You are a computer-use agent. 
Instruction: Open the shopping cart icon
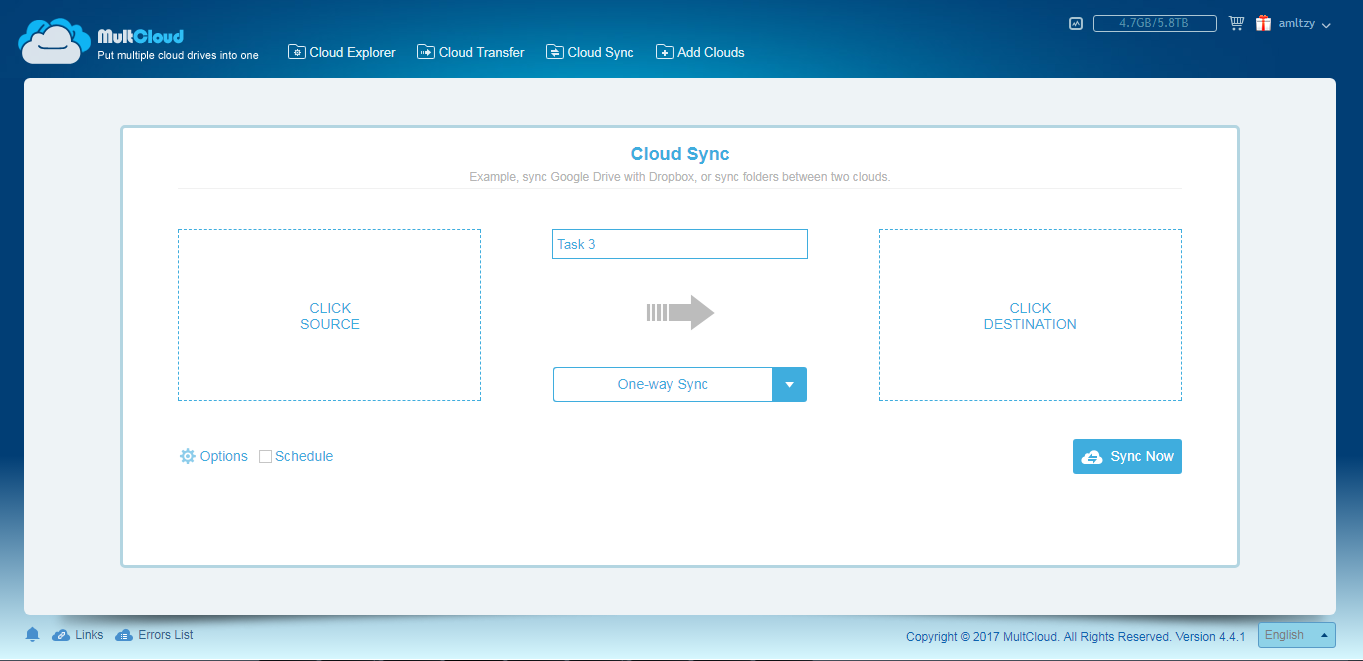click(x=1236, y=23)
